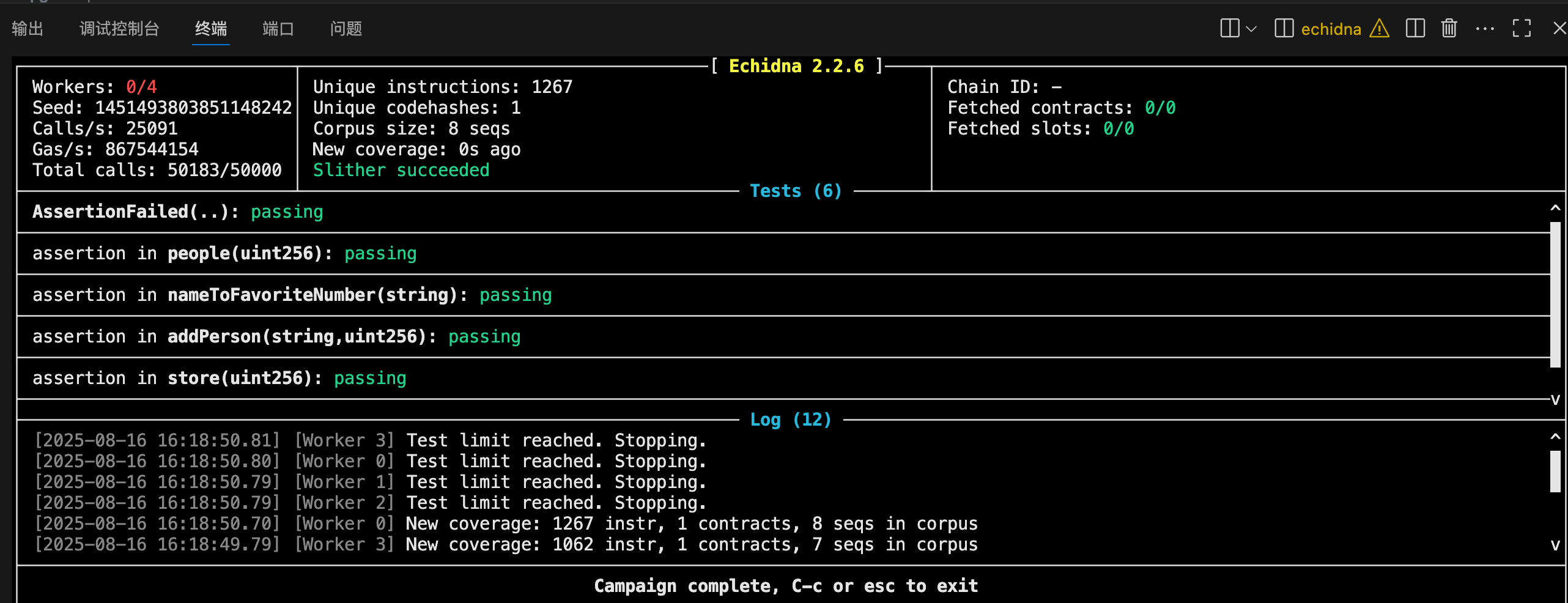Click the 16:18:50.80 Worker 0 'Test limit reached' entry
Screen dimensions: 1568x603
click(371, 461)
